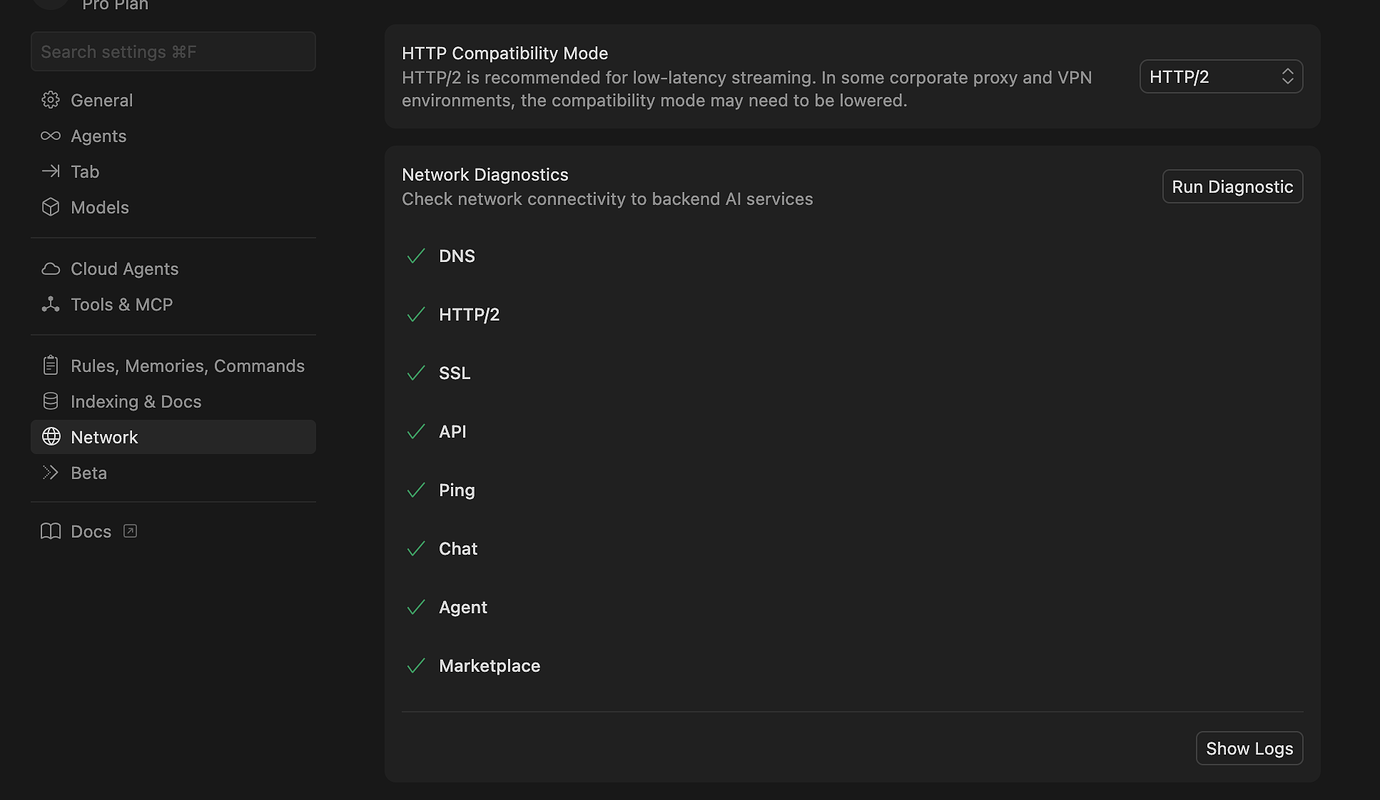Click the HTTP Compatibility Mode heading
Viewport: 1380px width, 800px height.
pyautogui.click(x=505, y=53)
